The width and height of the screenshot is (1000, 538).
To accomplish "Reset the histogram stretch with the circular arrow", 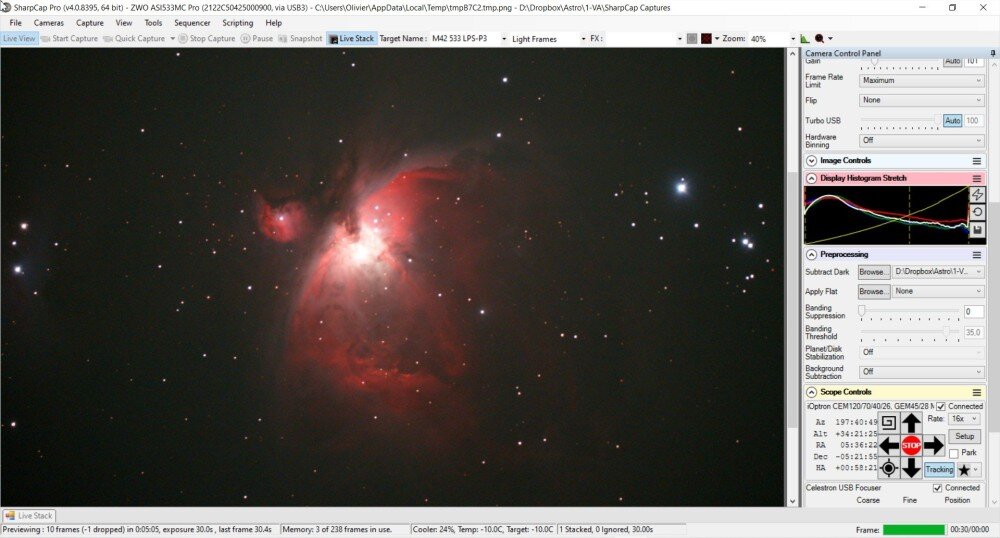I will click(x=977, y=212).
